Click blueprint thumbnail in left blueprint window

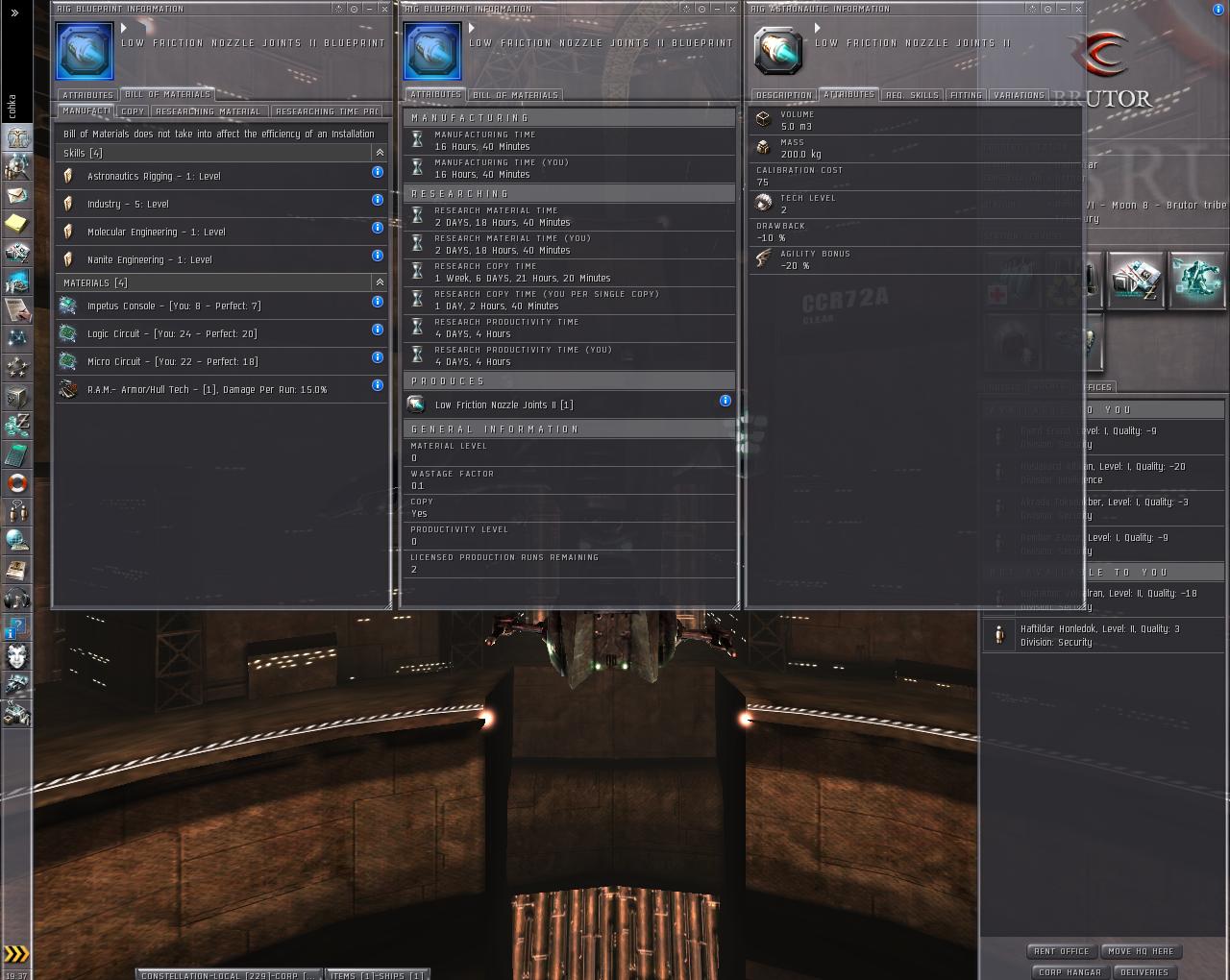(x=85, y=51)
